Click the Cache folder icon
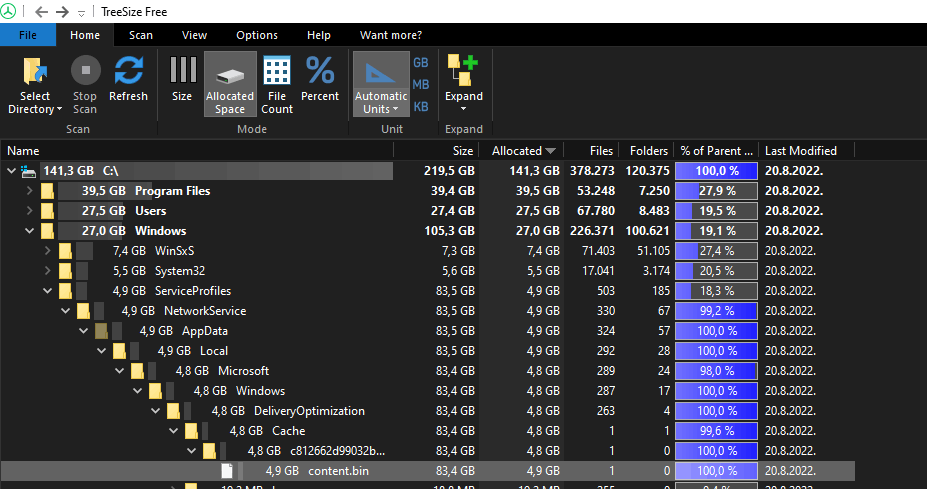Image resolution: width=927 pixels, height=489 pixels. click(192, 431)
